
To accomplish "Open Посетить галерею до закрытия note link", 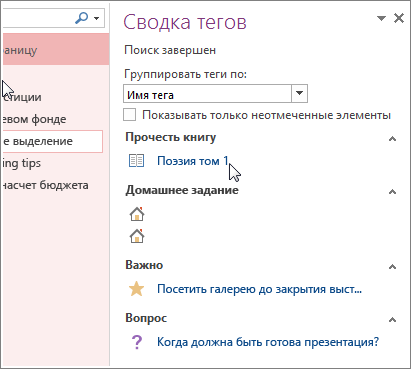I will [x=259, y=289].
